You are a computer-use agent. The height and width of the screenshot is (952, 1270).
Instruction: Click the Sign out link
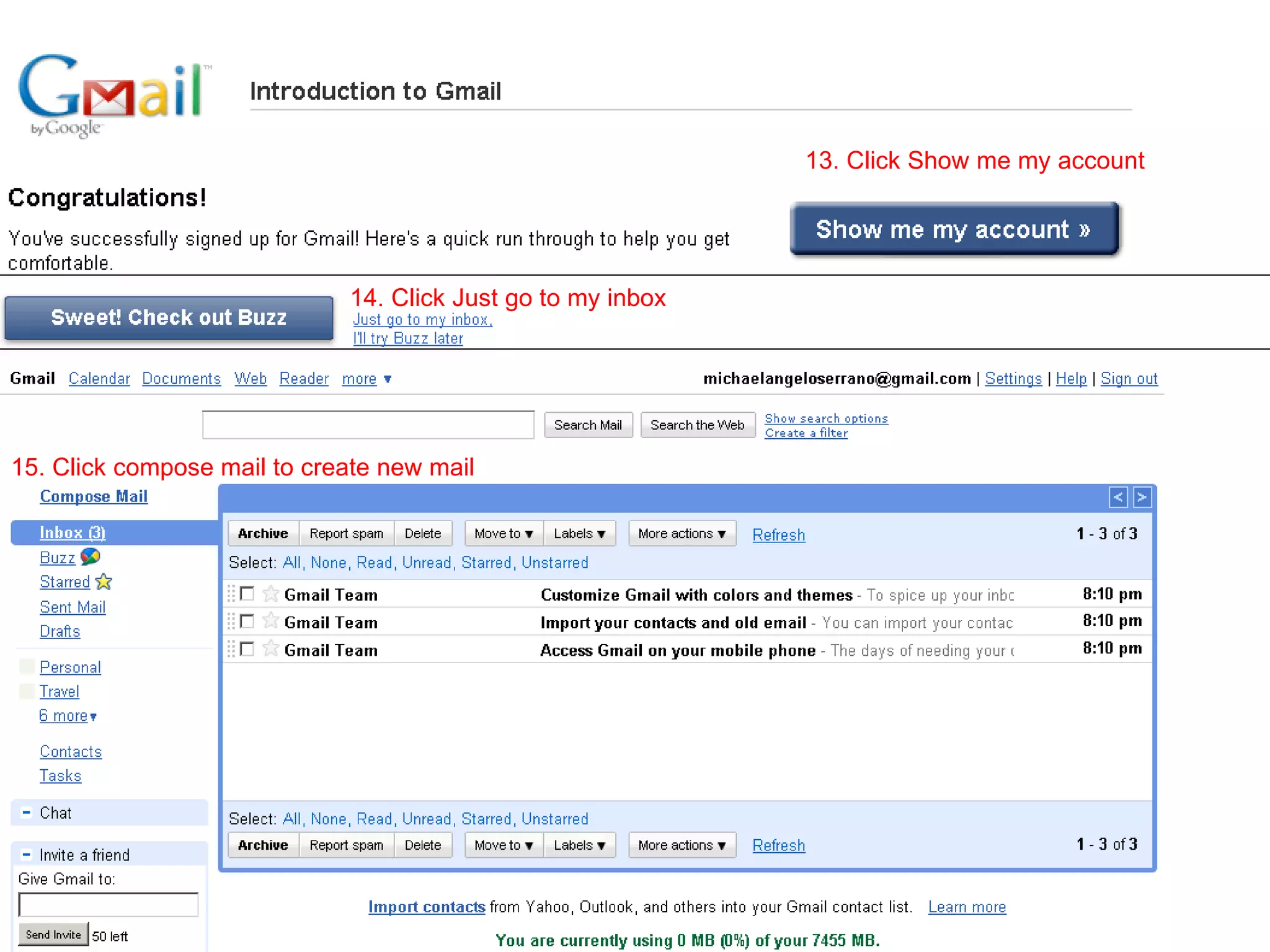(1129, 379)
